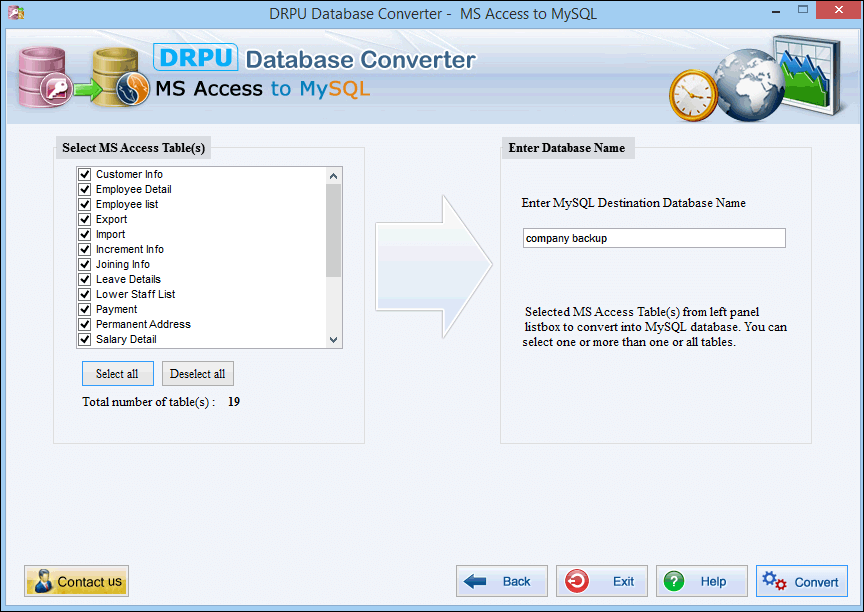Start conversion with Convert button
This screenshot has width=864, height=612.
[802, 581]
